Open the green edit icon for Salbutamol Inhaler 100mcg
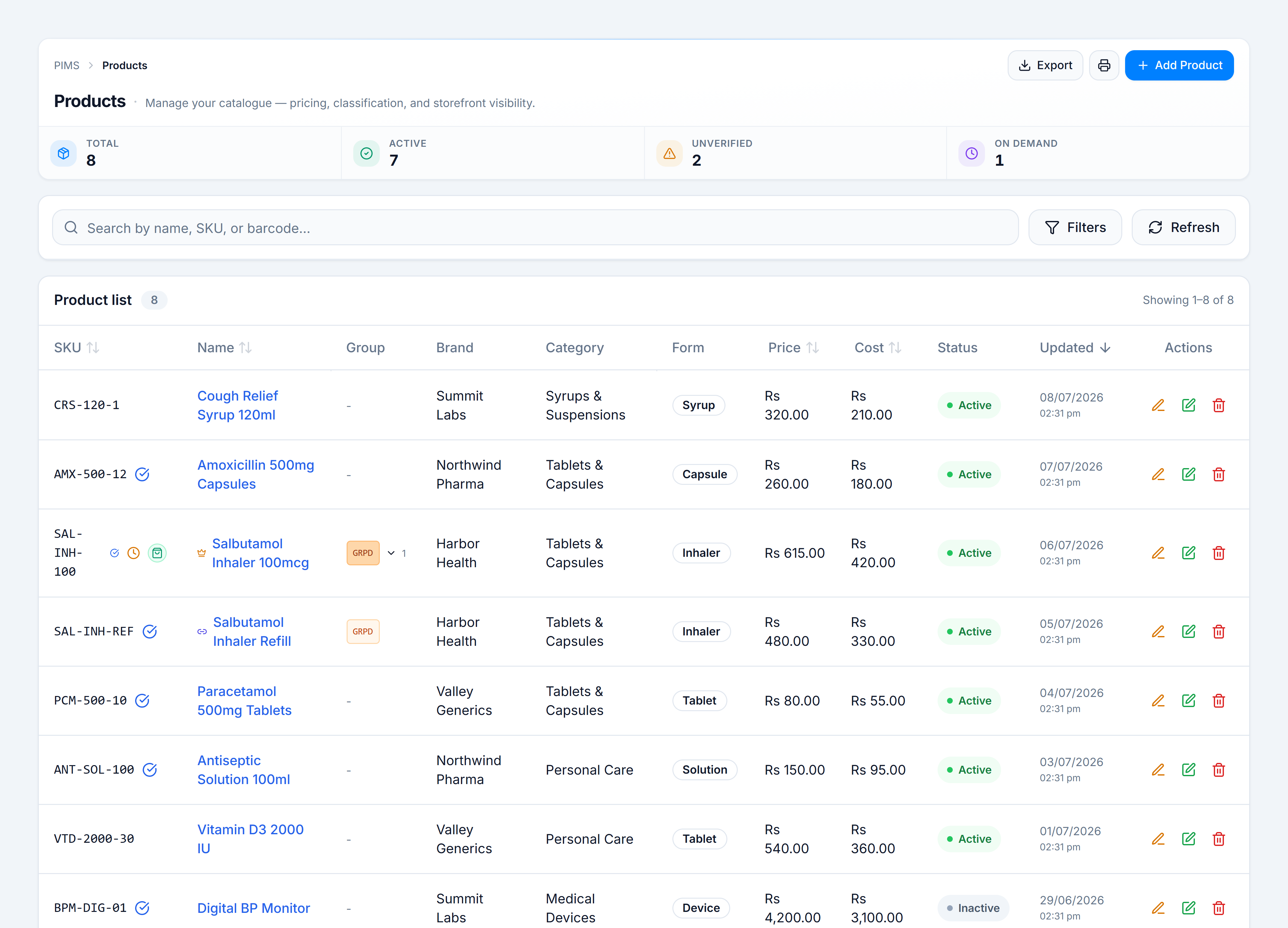Viewport: 1288px width, 928px height. (x=1188, y=553)
